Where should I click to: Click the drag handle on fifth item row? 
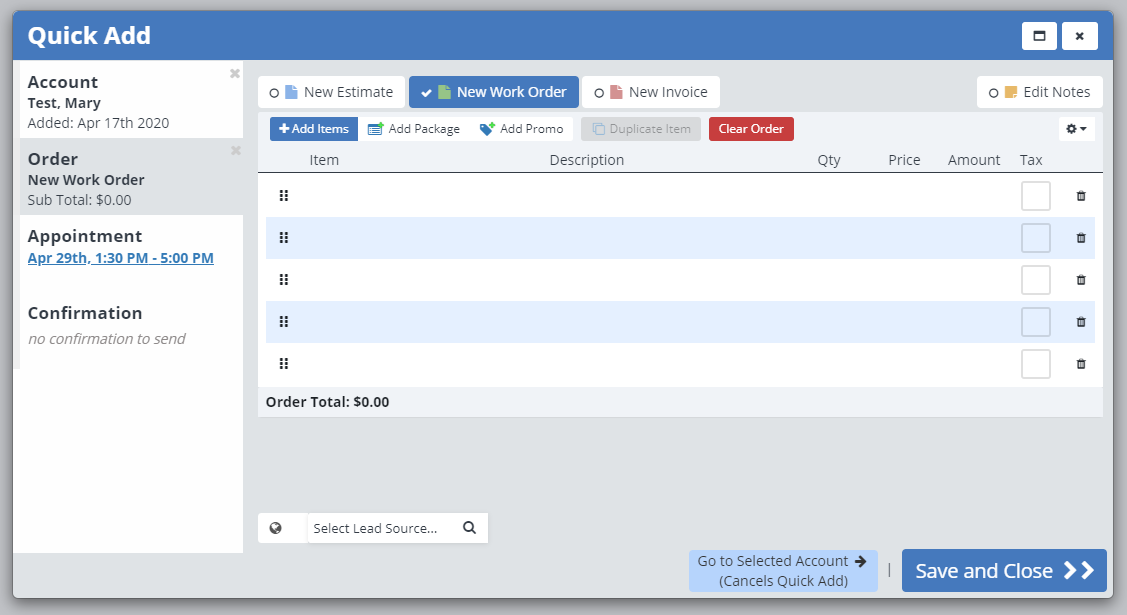(283, 364)
